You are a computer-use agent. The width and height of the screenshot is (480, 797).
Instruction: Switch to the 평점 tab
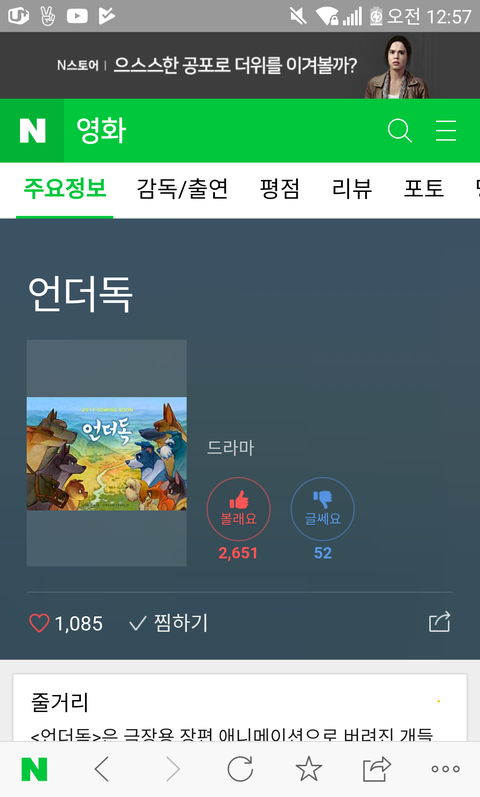coord(279,189)
